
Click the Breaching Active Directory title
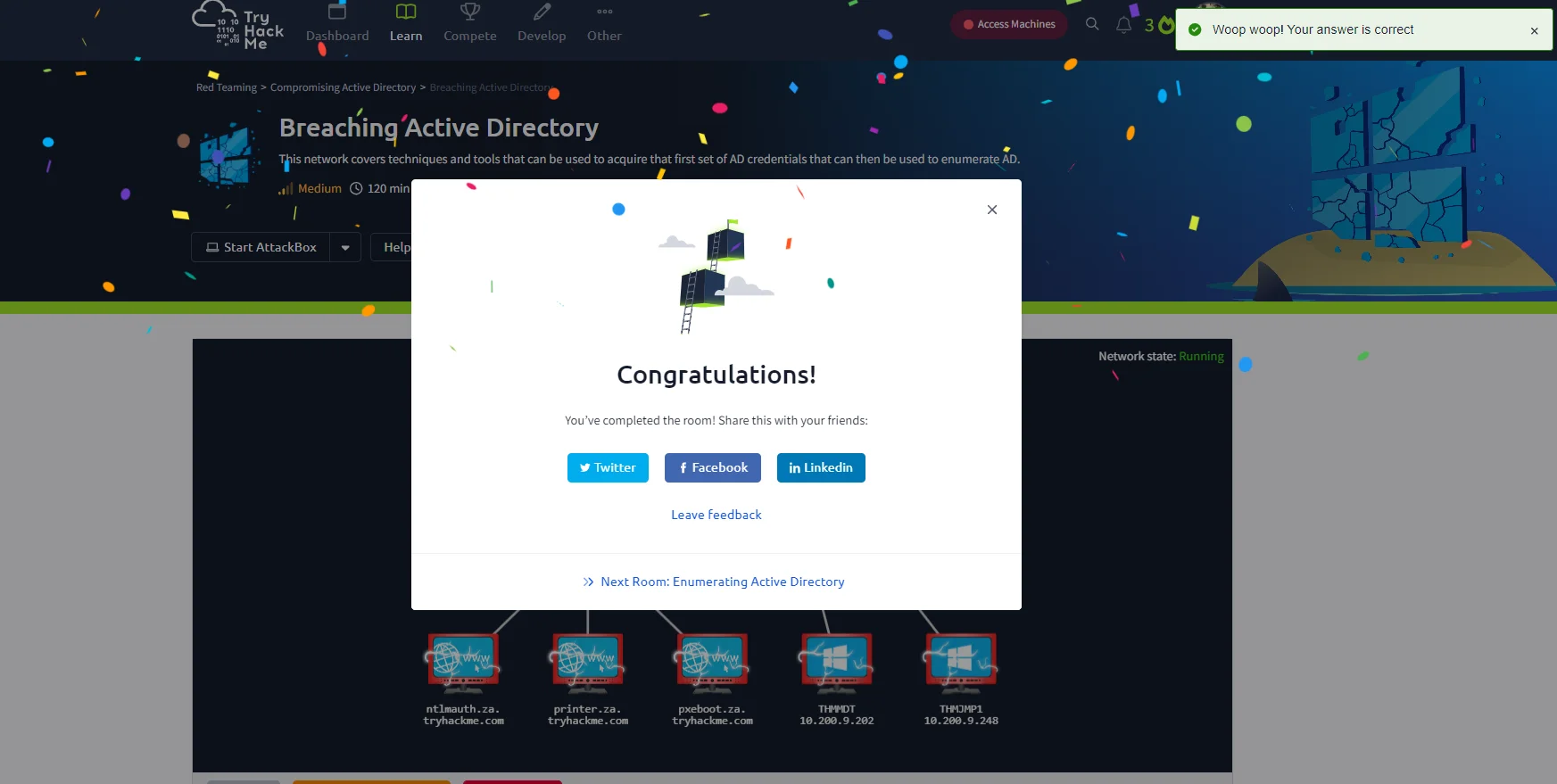[x=439, y=128]
